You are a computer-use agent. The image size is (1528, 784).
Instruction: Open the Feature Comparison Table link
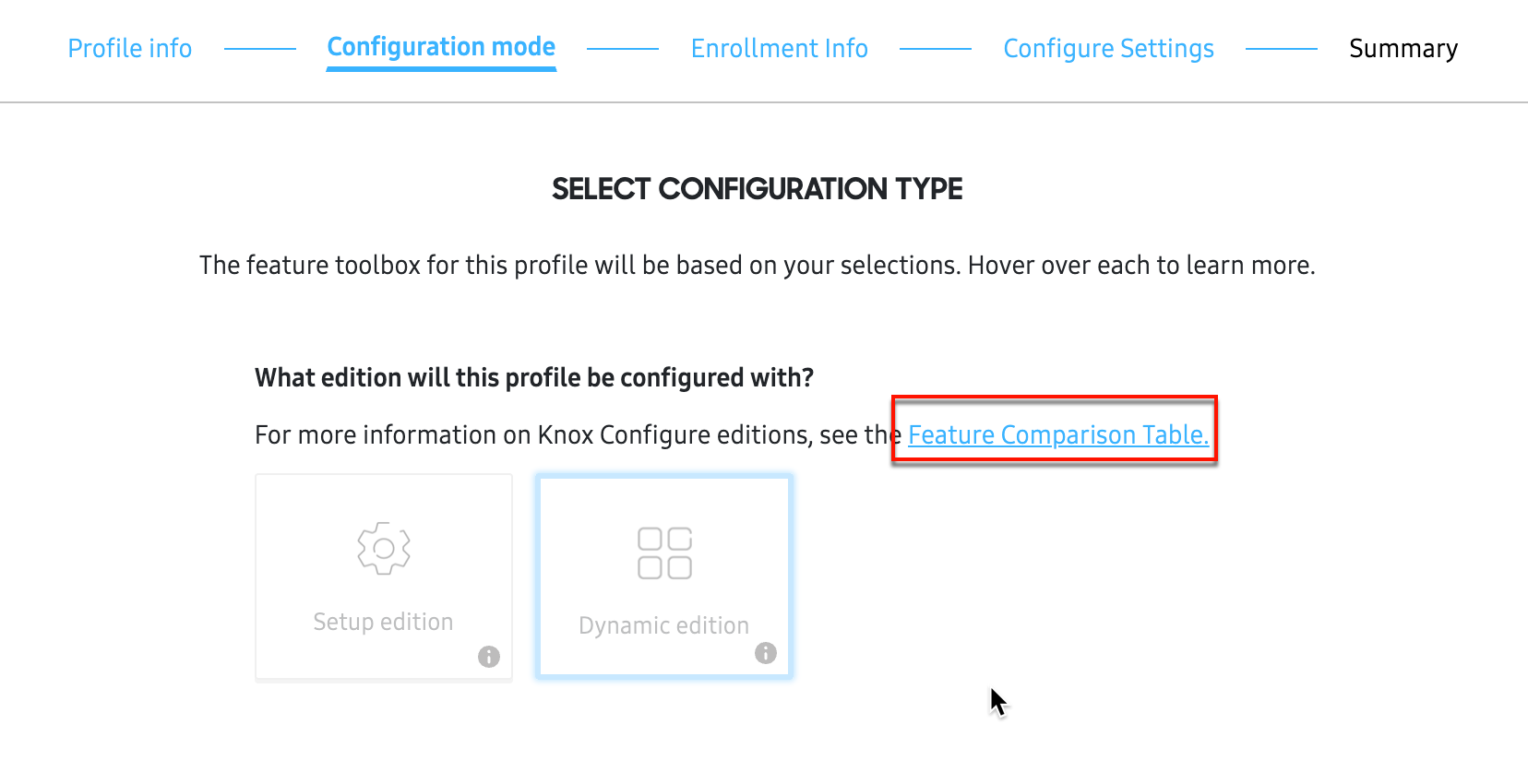pos(1056,434)
